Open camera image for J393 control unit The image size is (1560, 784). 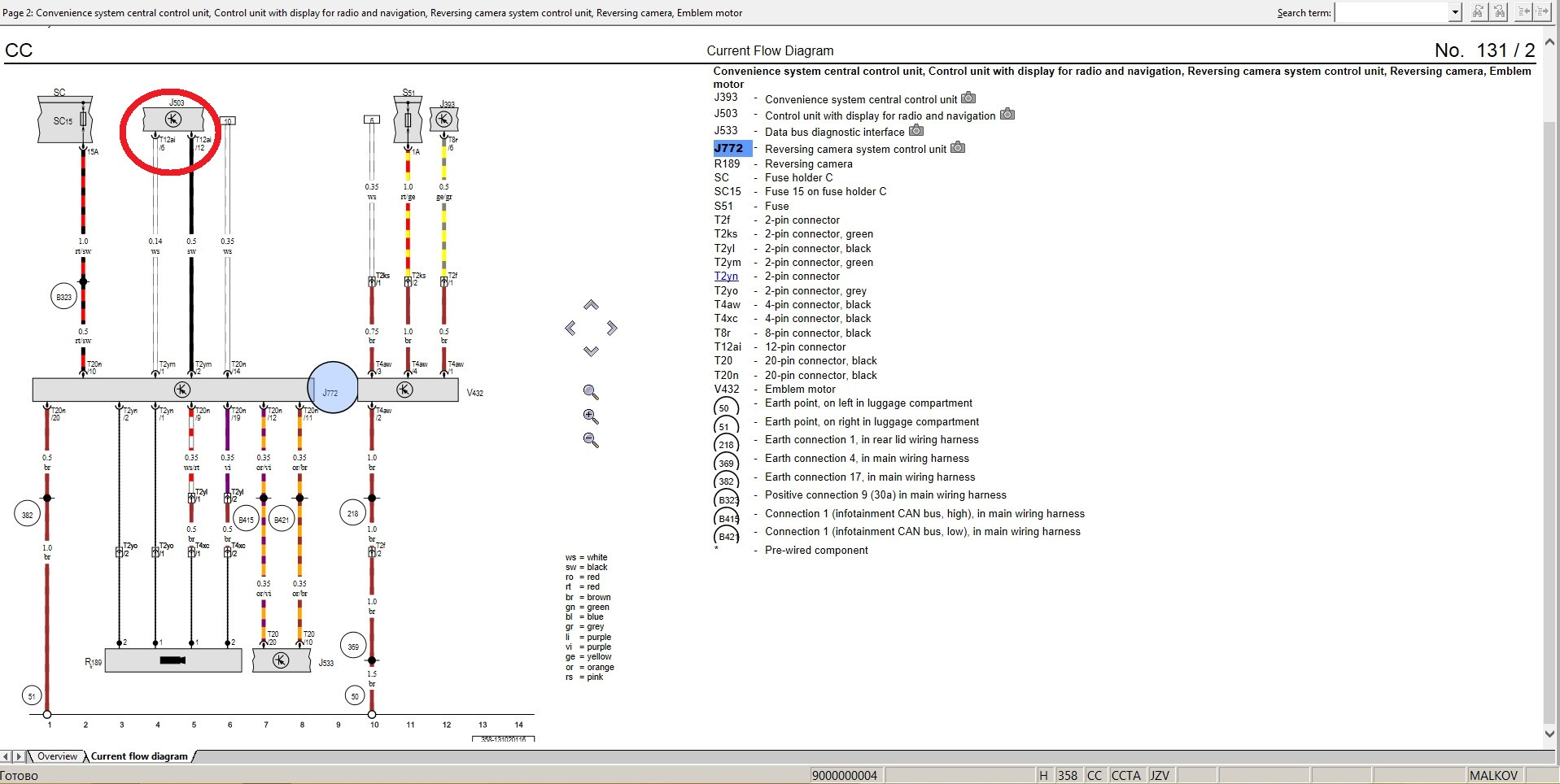tap(968, 98)
